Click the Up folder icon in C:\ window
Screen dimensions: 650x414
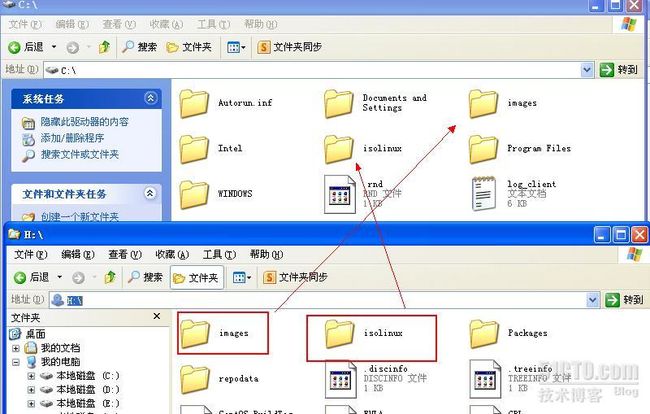point(104,47)
